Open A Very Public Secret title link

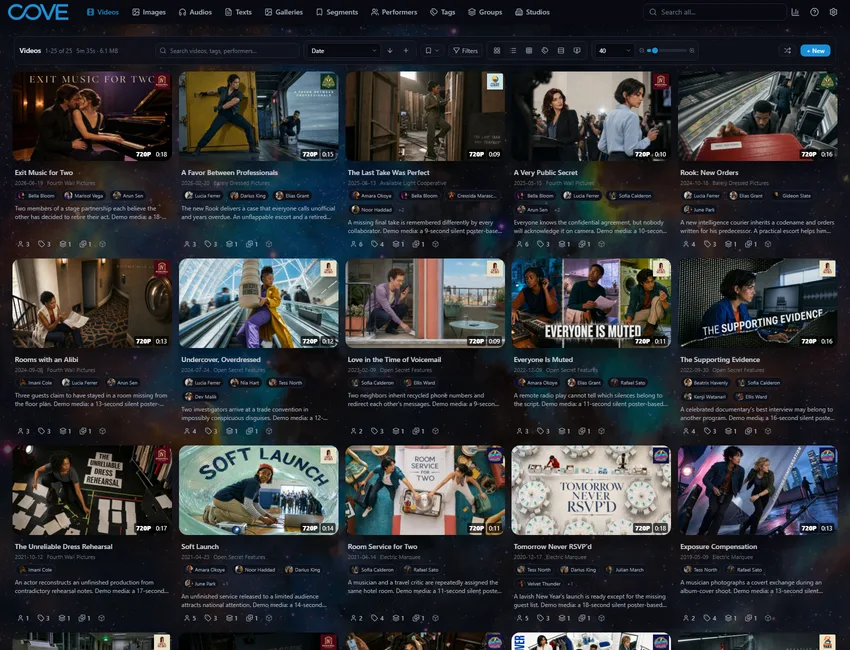pos(545,172)
